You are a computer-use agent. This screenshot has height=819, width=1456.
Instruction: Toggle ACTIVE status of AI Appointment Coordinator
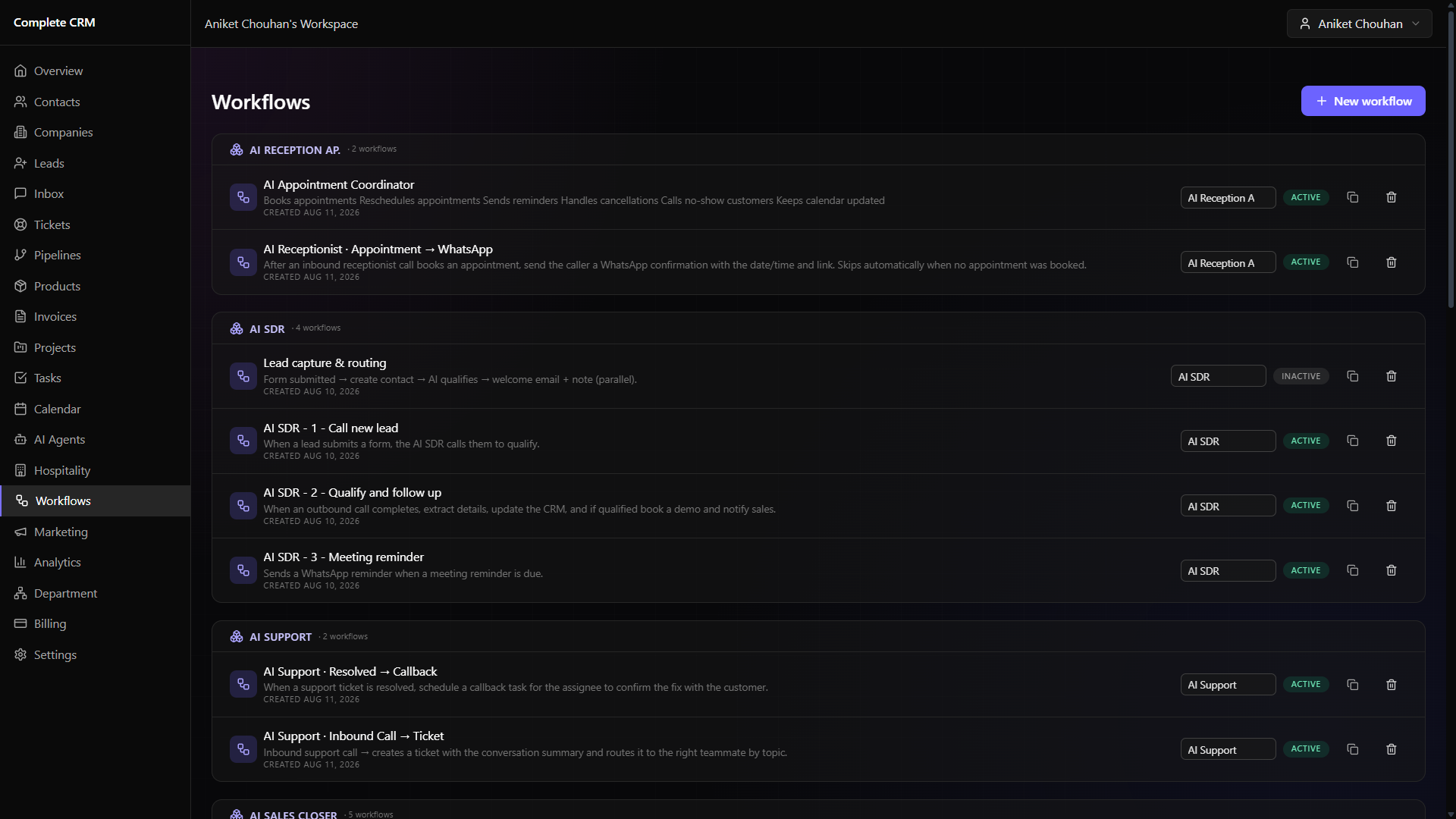tap(1305, 197)
